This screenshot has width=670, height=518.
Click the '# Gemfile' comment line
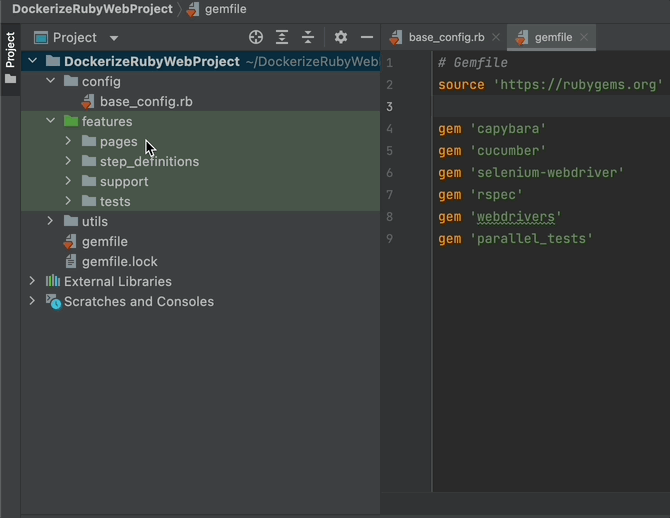click(x=473, y=63)
